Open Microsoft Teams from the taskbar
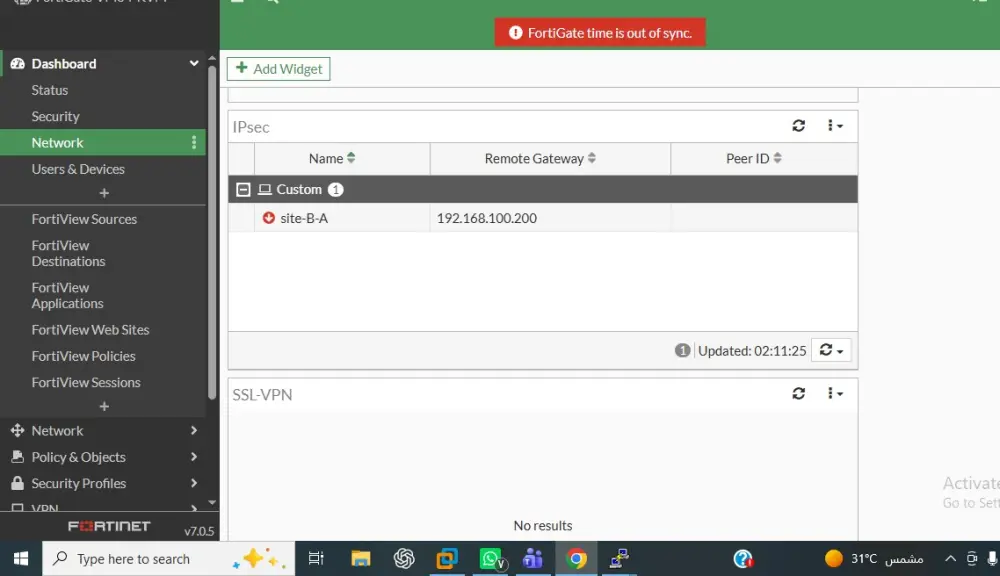The height and width of the screenshot is (576, 1000). click(533, 559)
